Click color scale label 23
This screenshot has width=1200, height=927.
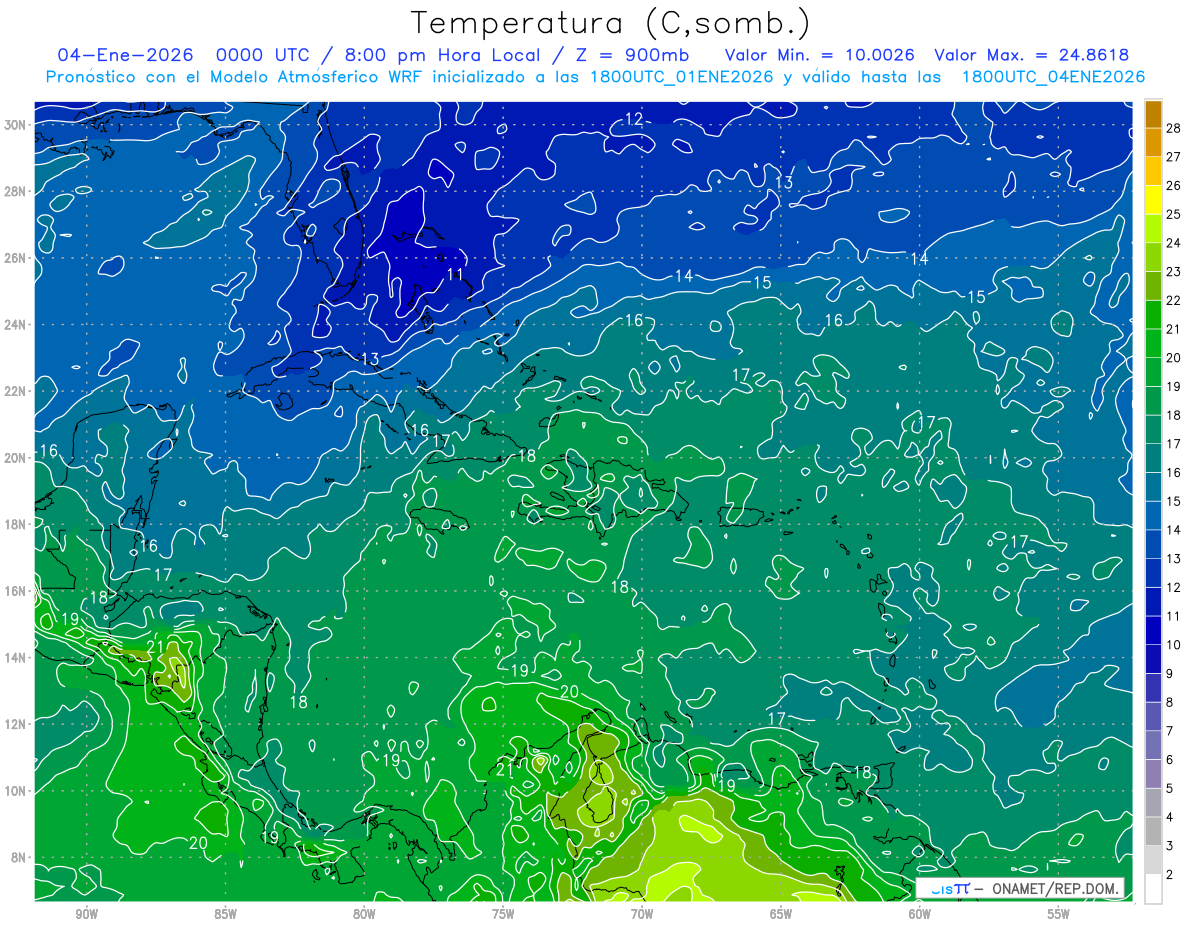(x=1174, y=271)
